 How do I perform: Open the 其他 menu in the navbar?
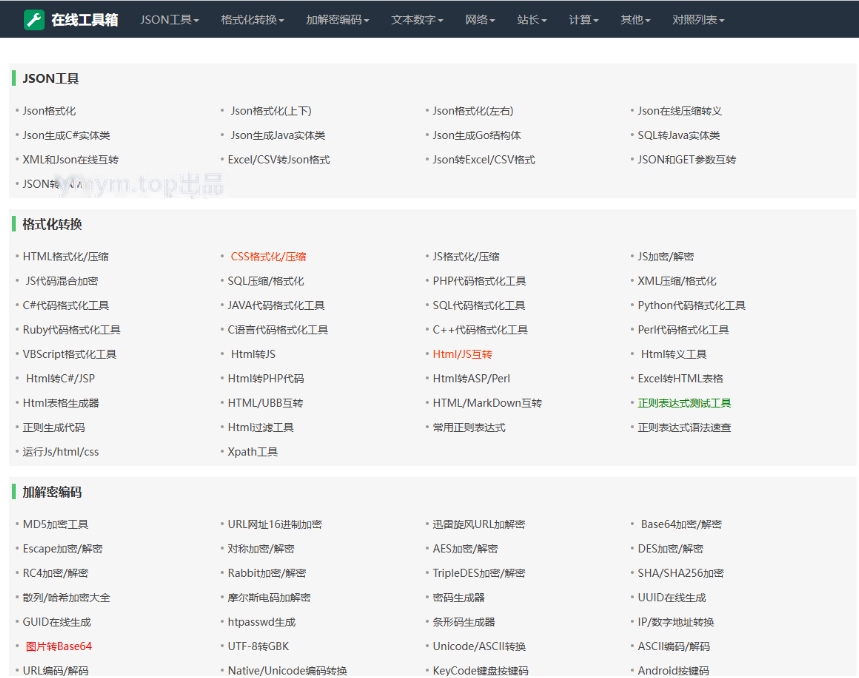click(x=635, y=20)
